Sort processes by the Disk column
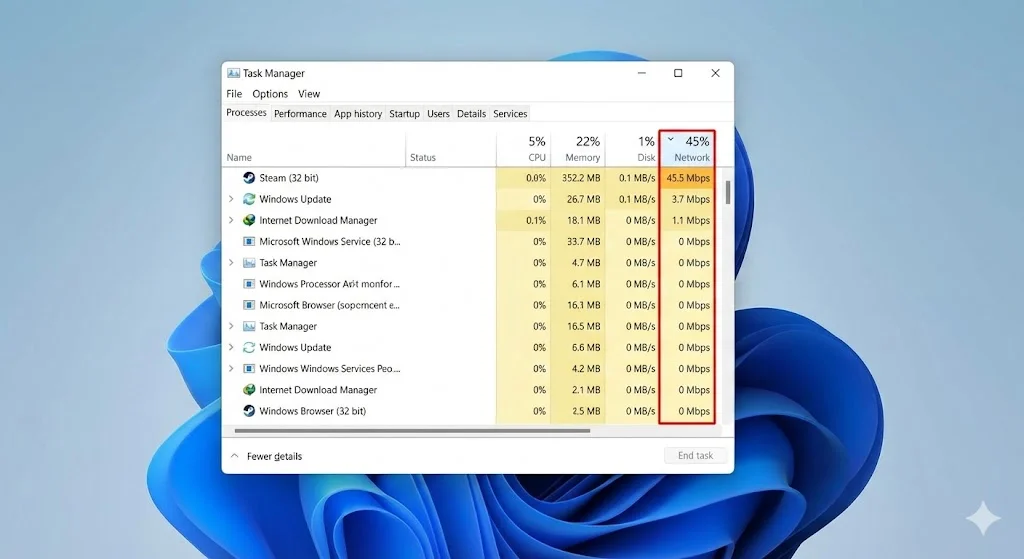 tap(632, 149)
